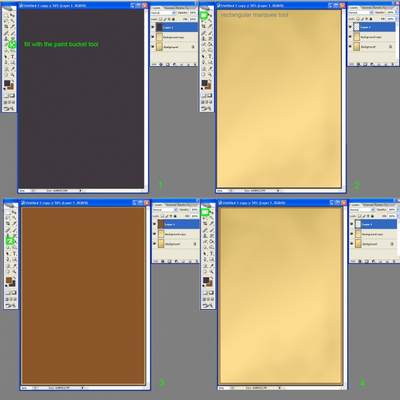This screenshot has width=400, height=400.
Task: Toggle Background layer eye in step 3 Layers panel
Action: 155,244
